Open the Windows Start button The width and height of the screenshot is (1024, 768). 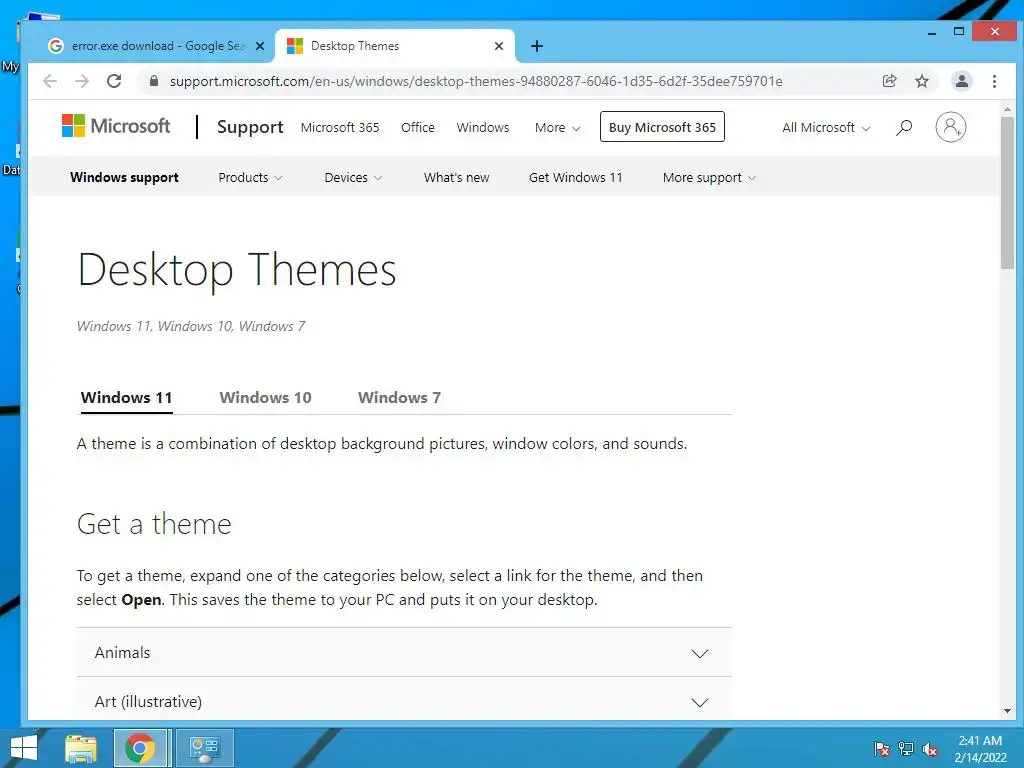tap(24, 748)
